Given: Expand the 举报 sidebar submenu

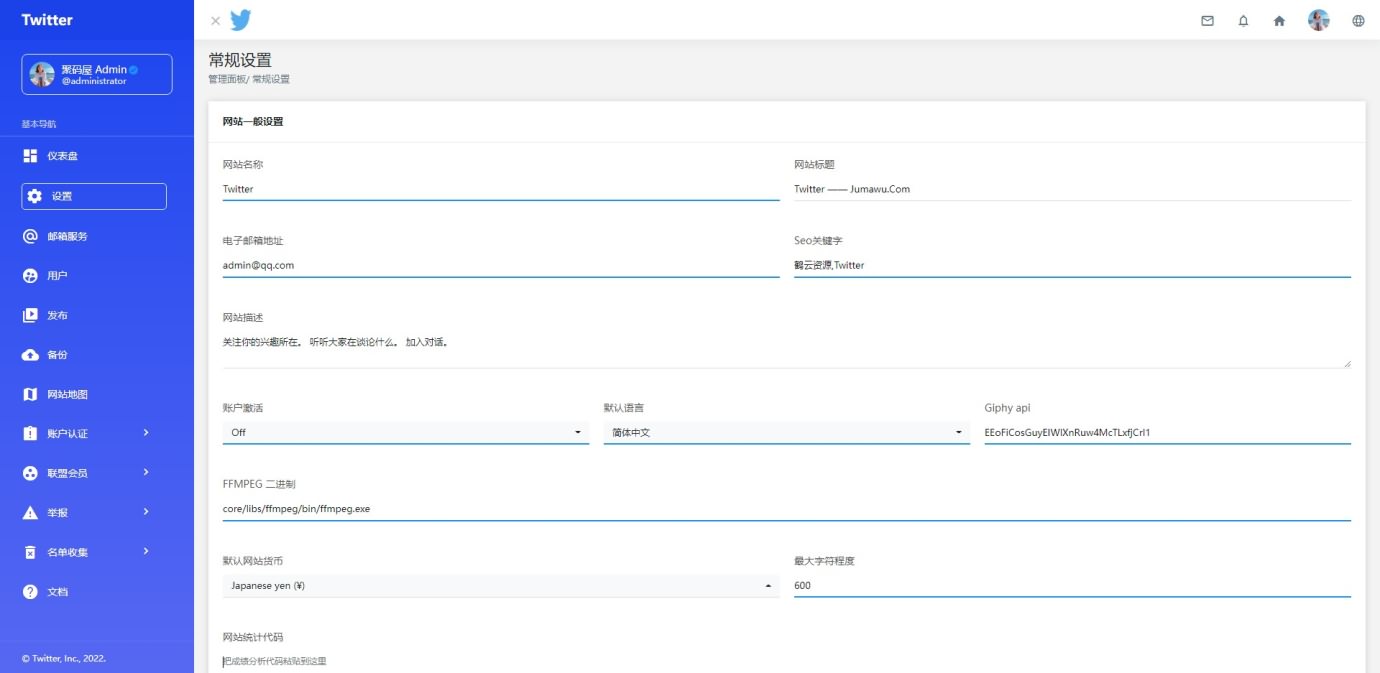Looking at the screenshot, I should coord(146,512).
